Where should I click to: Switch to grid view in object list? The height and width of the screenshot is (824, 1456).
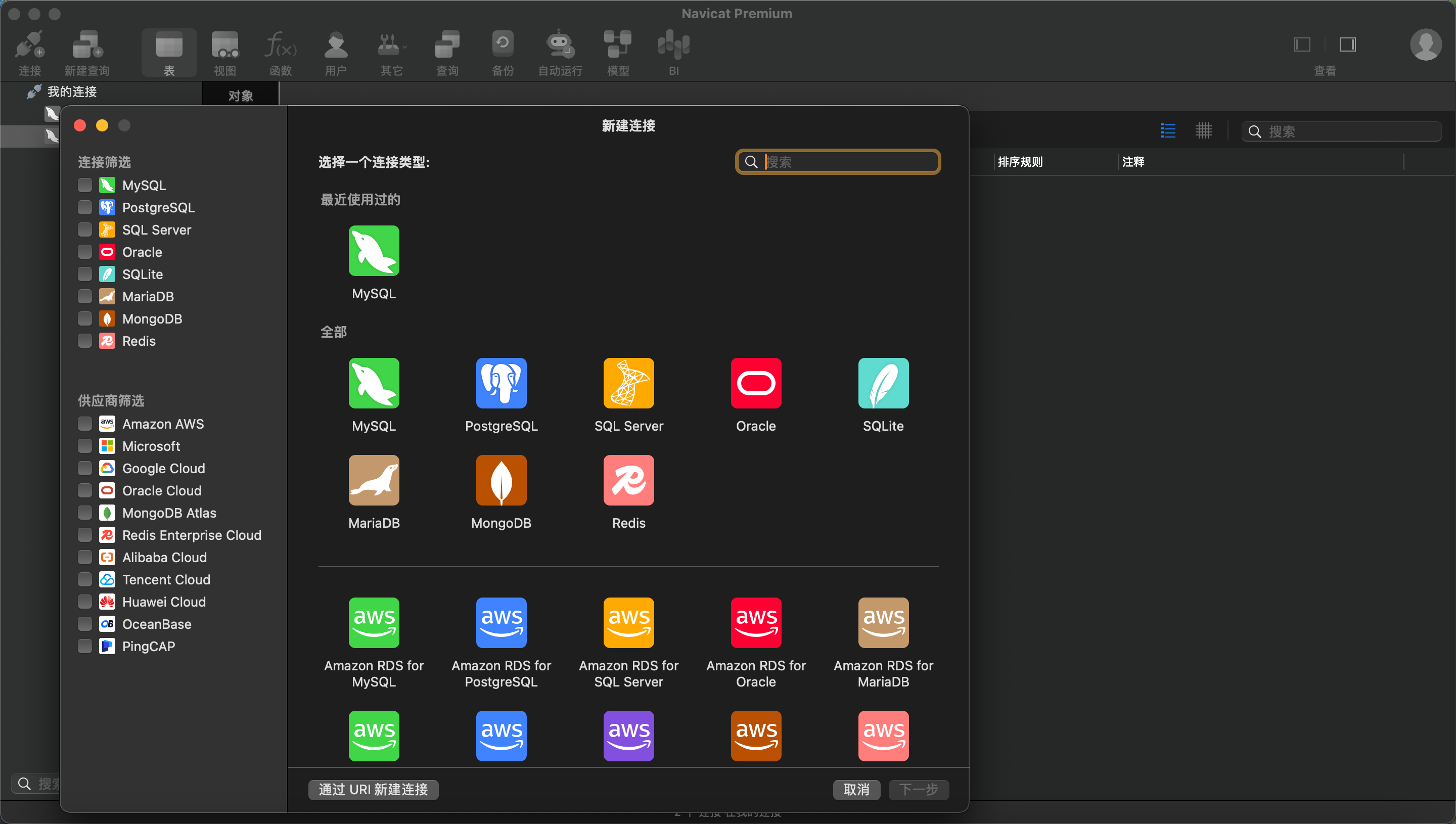[x=1204, y=131]
